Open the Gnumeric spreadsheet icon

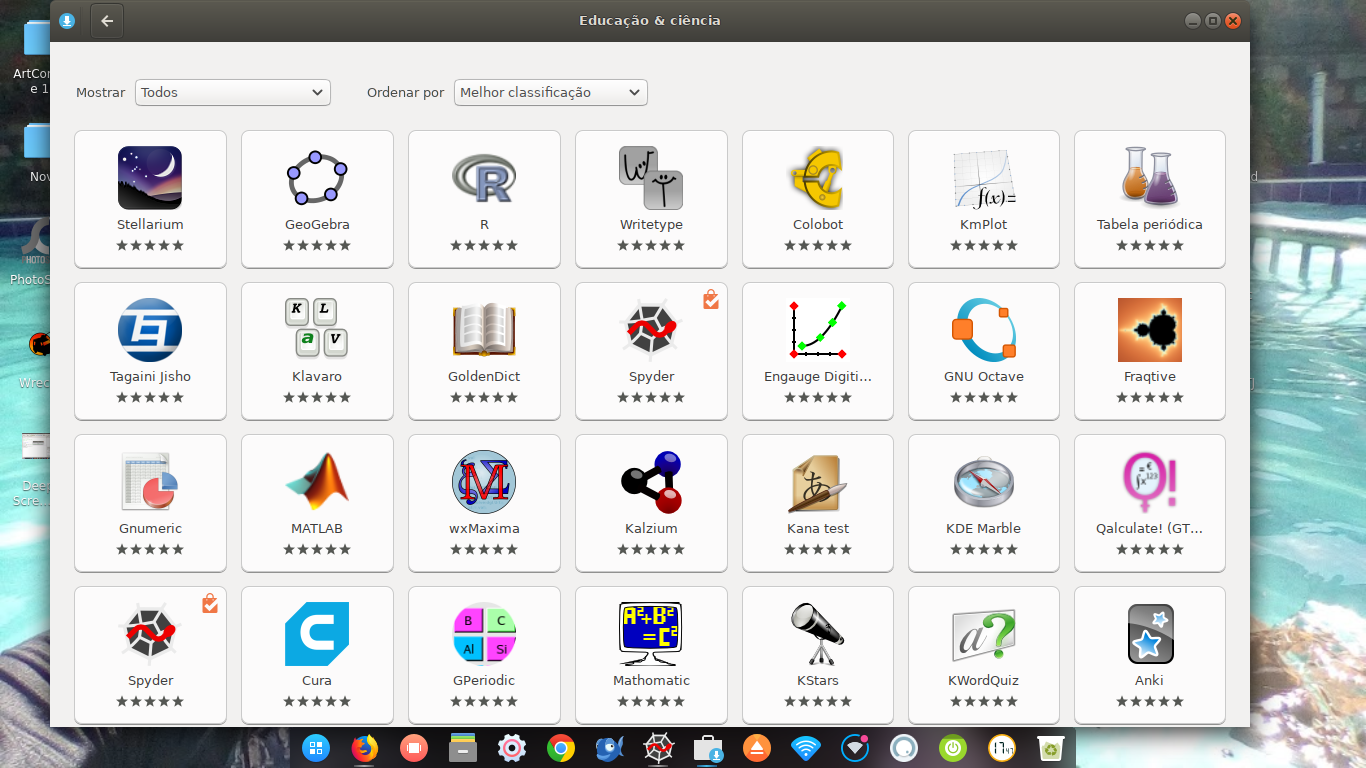(150, 481)
